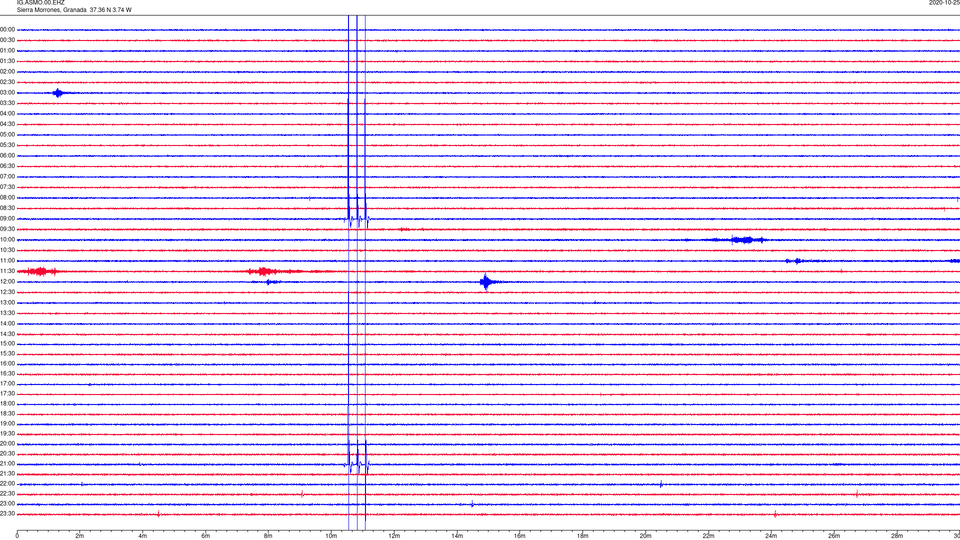
Task: Click the 0 tick on the minutes axis
Action: click(x=17, y=536)
